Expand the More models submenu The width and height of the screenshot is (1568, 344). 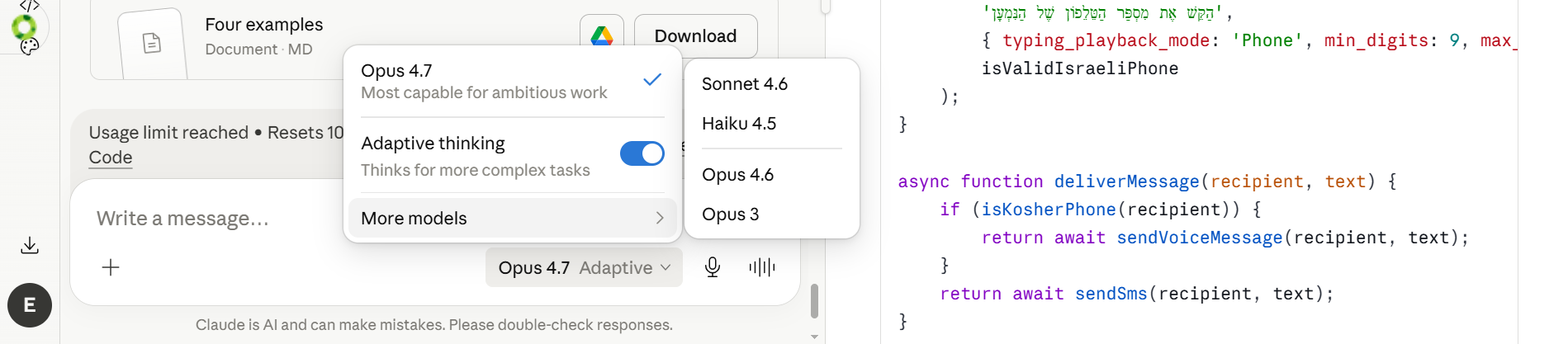[x=512, y=218]
